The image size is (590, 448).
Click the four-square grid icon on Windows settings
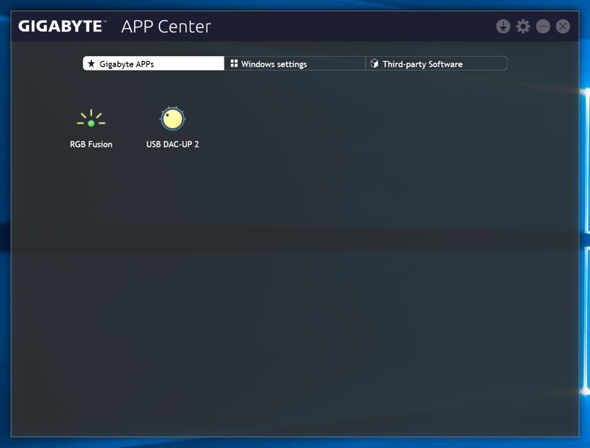coord(234,63)
